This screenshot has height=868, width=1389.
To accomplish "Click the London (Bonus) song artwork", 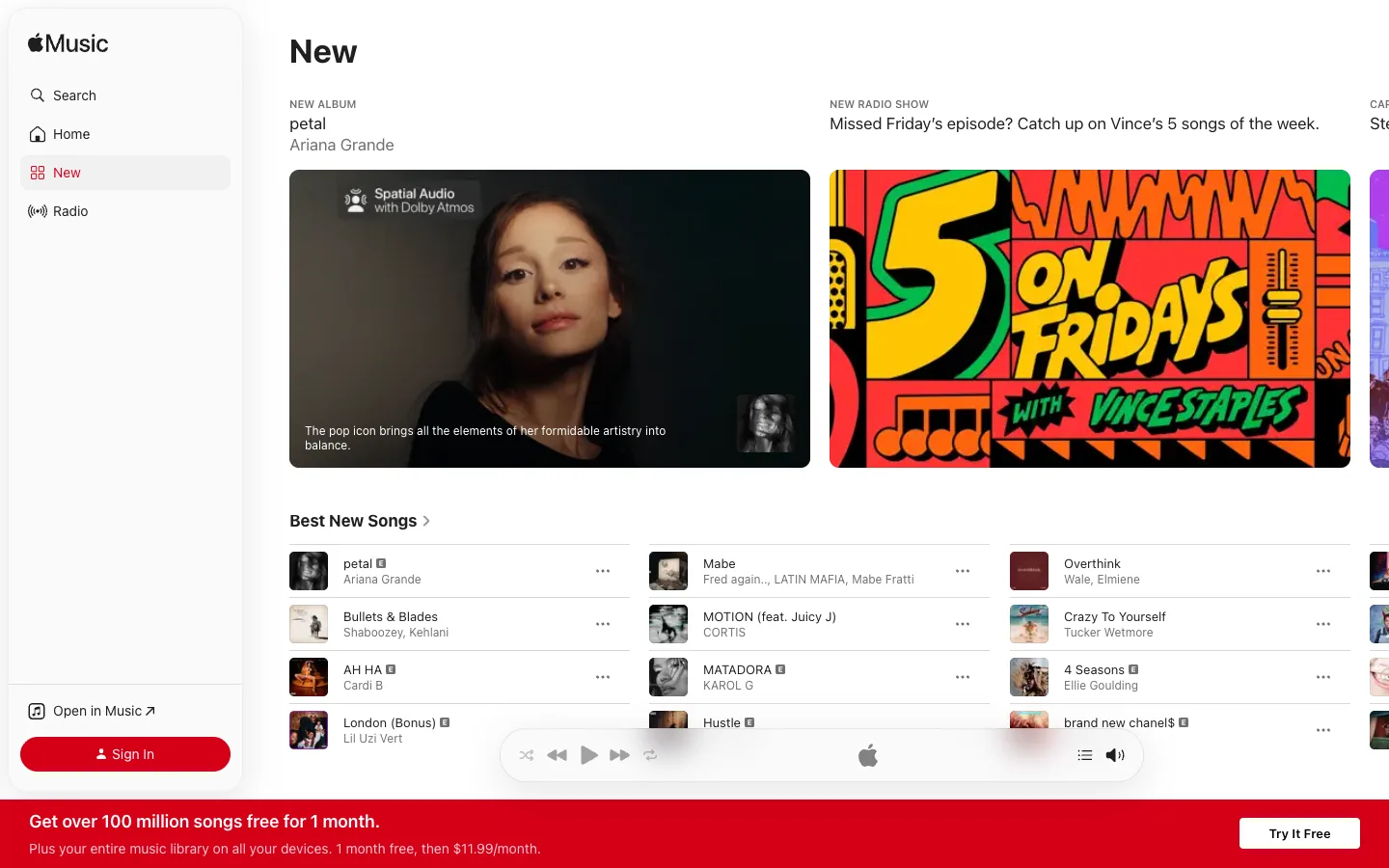I will pyautogui.click(x=309, y=730).
